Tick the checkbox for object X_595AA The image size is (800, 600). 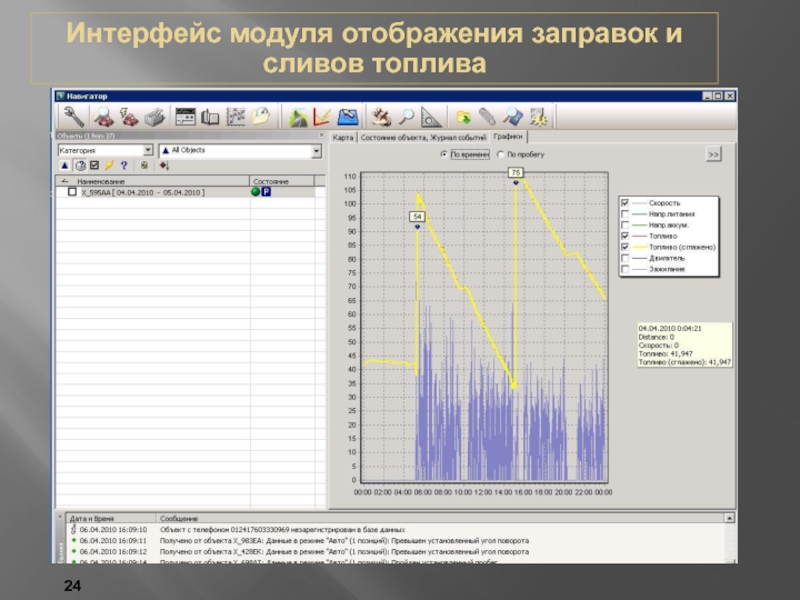(71, 192)
